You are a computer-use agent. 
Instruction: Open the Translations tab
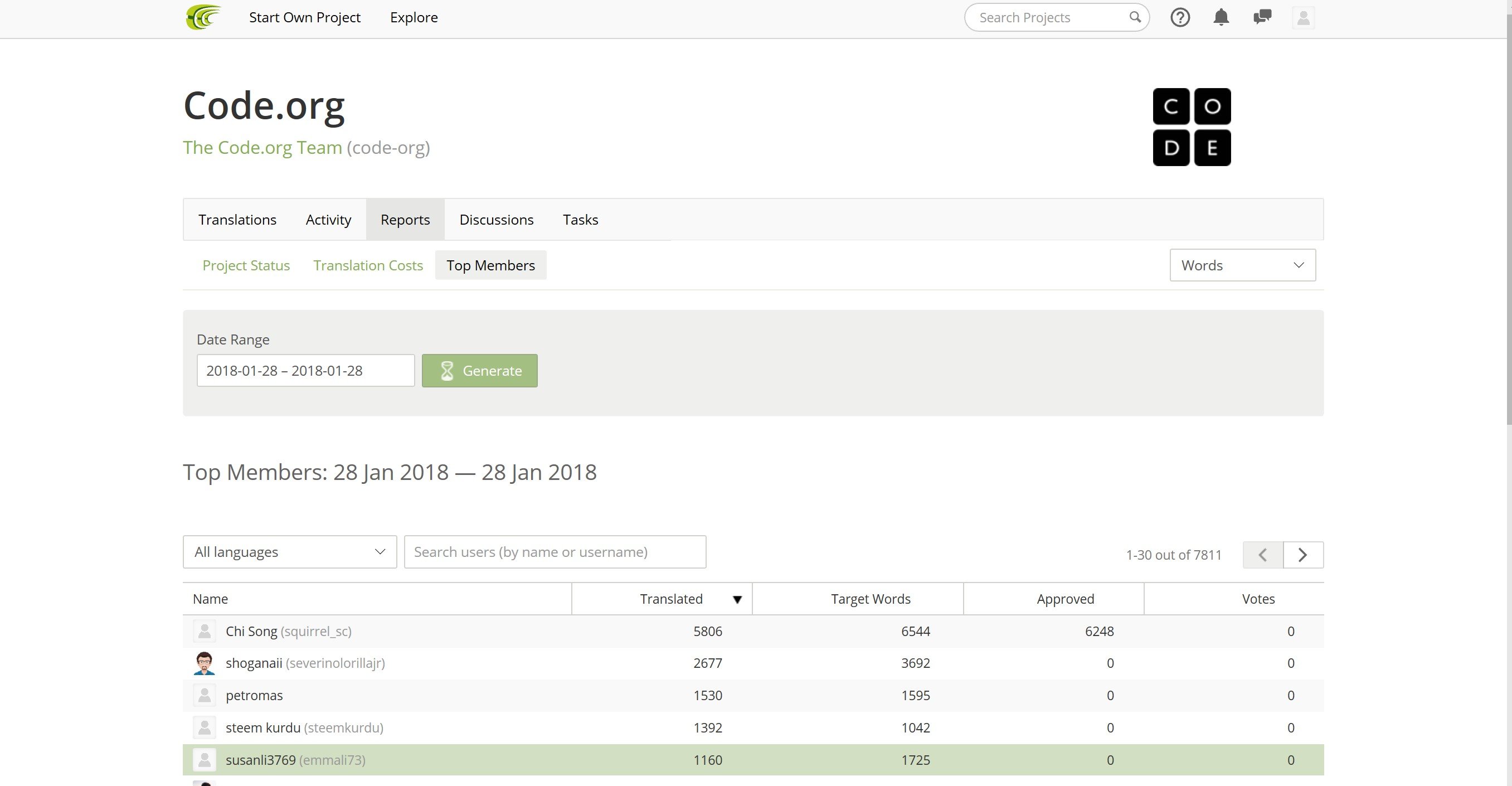click(237, 220)
